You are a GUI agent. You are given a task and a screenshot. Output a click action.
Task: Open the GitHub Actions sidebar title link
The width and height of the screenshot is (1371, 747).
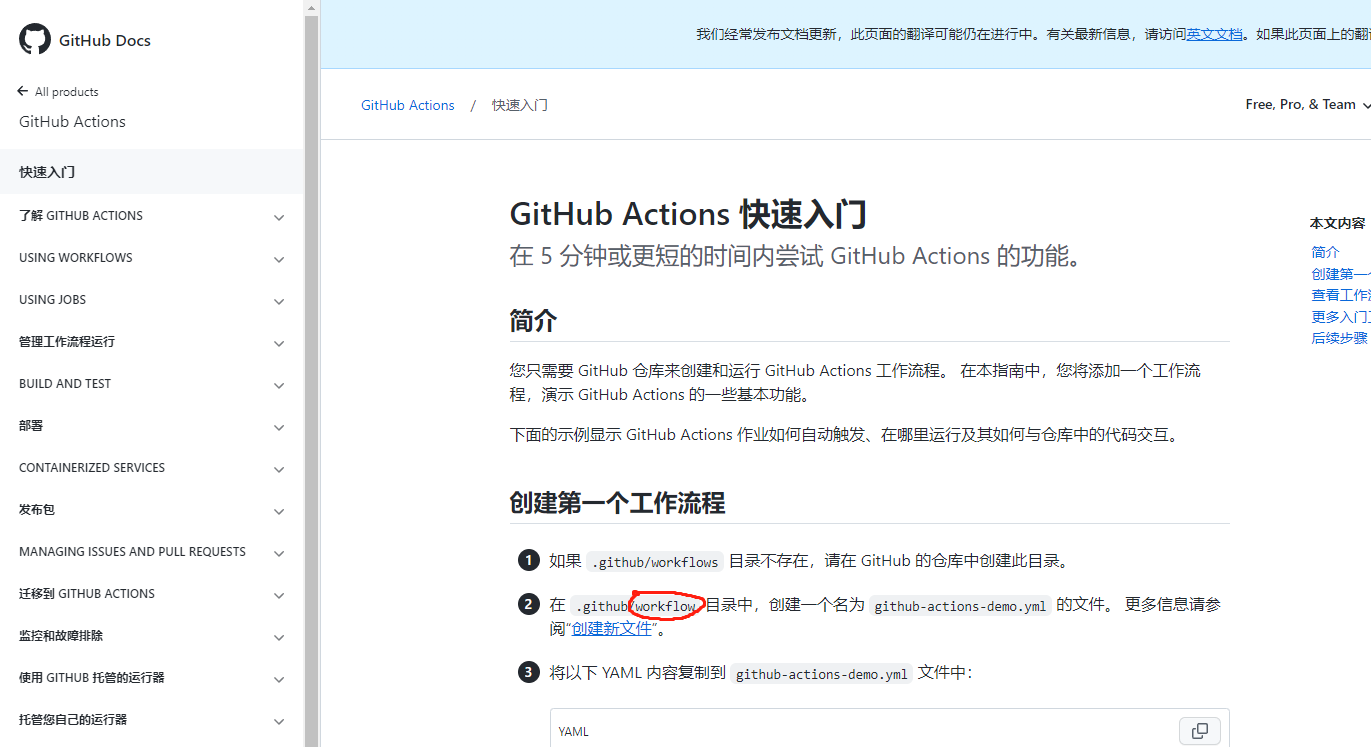[x=72, y=122]
